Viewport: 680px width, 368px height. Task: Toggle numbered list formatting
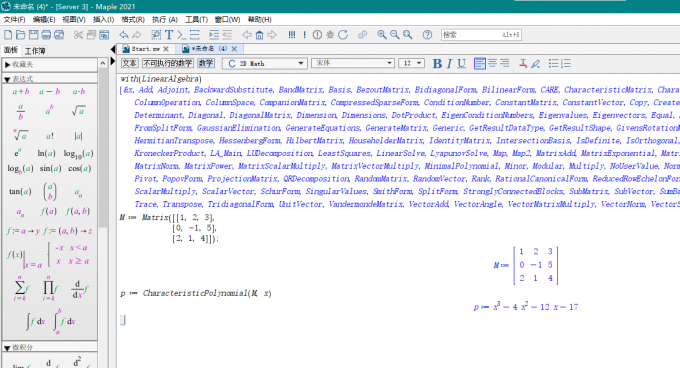click(566, 64)
